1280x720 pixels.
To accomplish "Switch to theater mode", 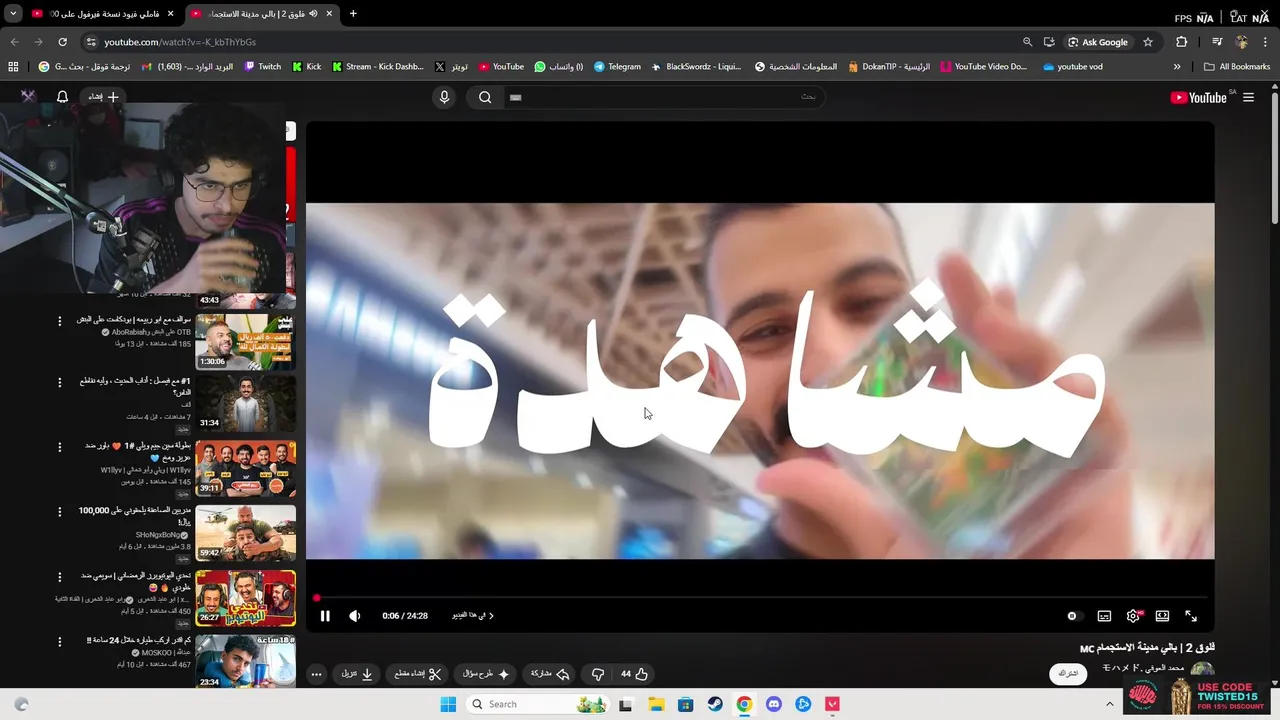I will tap(1162, 616).
